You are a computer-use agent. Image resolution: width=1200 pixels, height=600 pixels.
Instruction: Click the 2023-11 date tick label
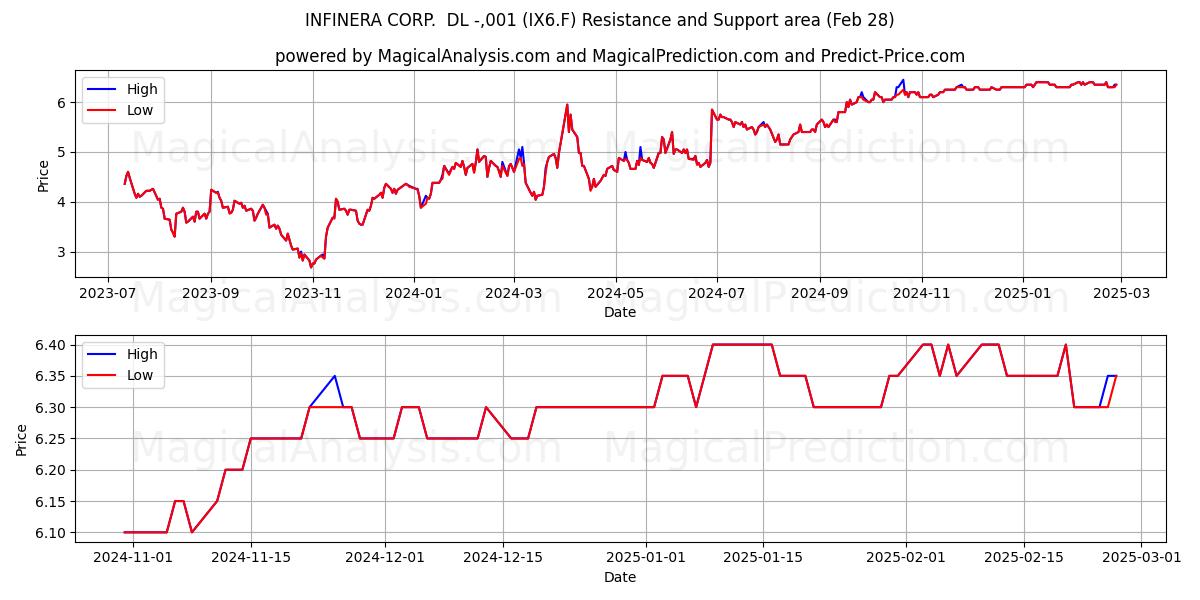[x=313, y=294]
